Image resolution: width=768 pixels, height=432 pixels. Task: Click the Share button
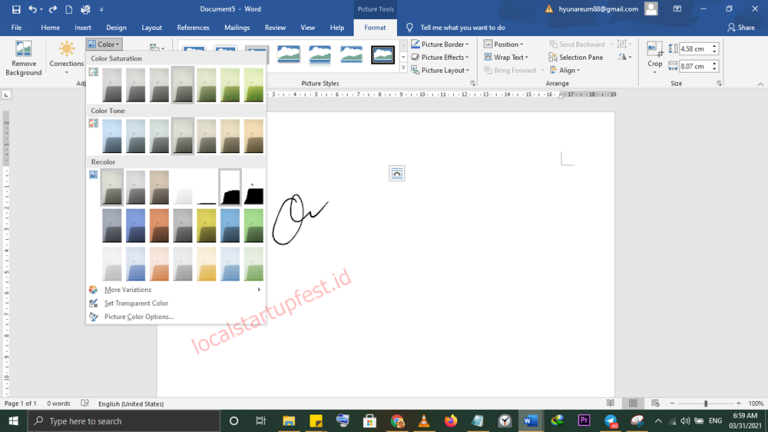click(741, 27)
